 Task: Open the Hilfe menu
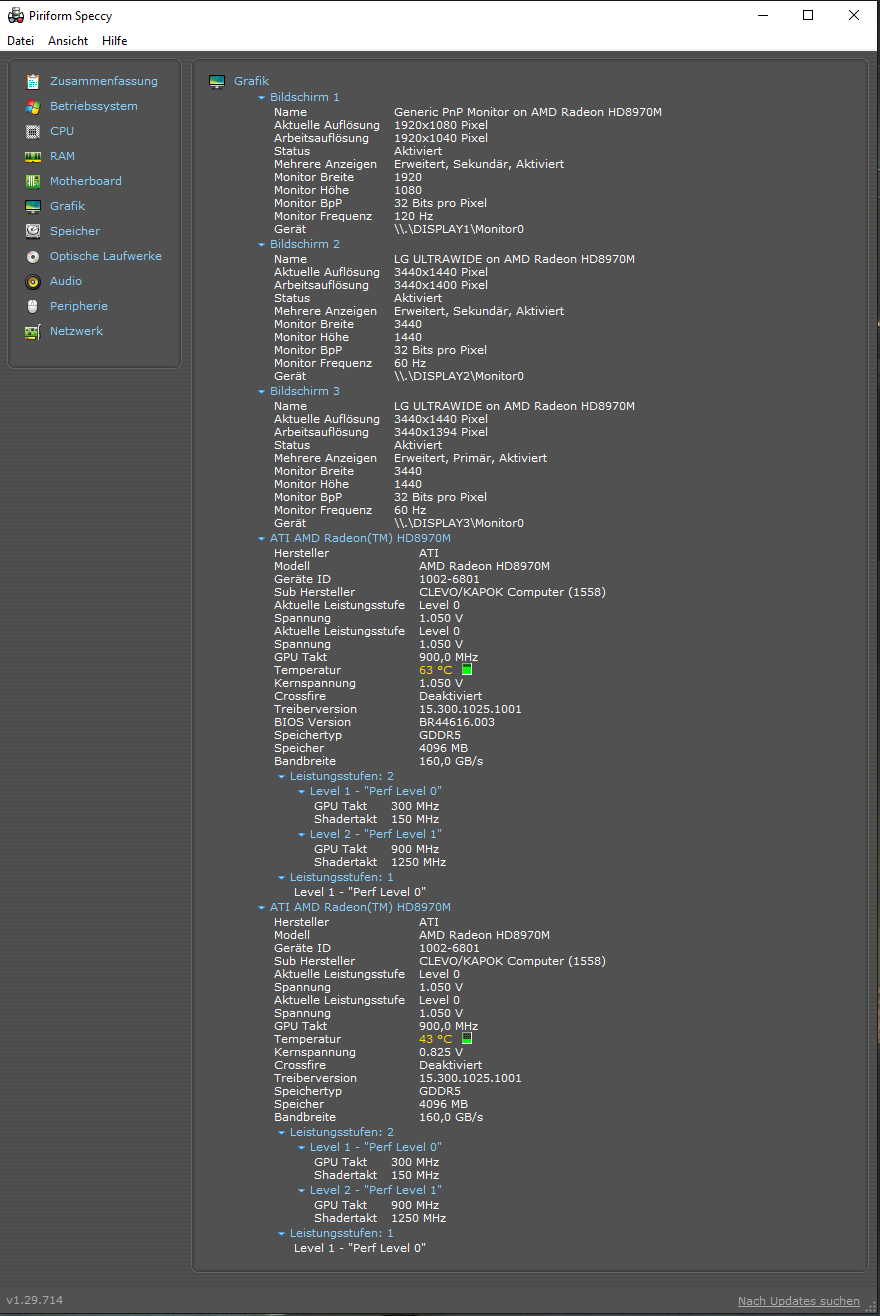point(114,41)
